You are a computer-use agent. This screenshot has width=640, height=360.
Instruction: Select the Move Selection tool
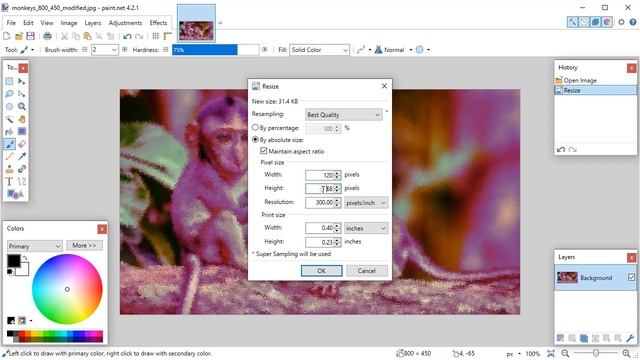coord(22,94)
